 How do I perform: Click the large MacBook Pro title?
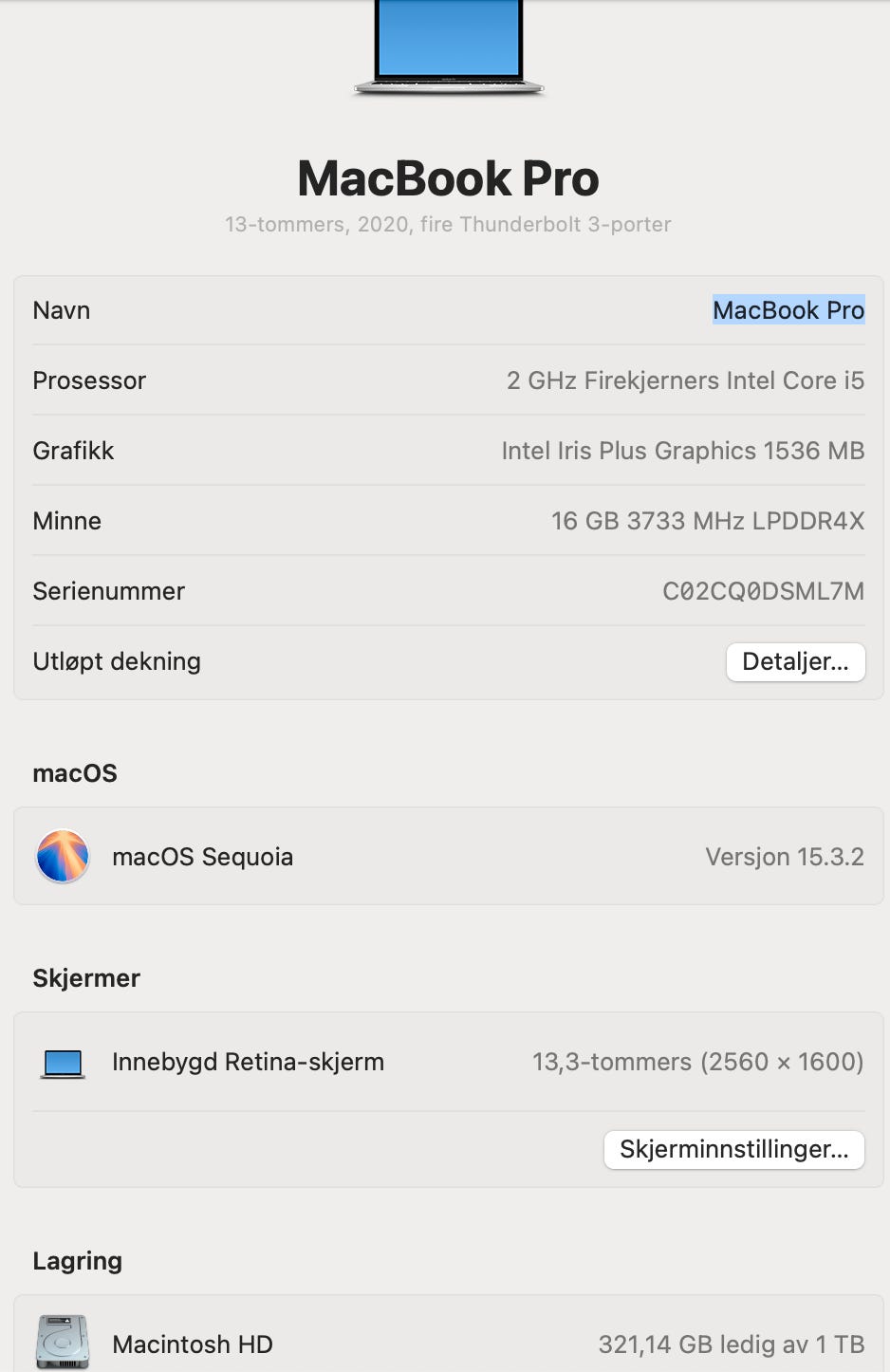(x=448, y=178)
